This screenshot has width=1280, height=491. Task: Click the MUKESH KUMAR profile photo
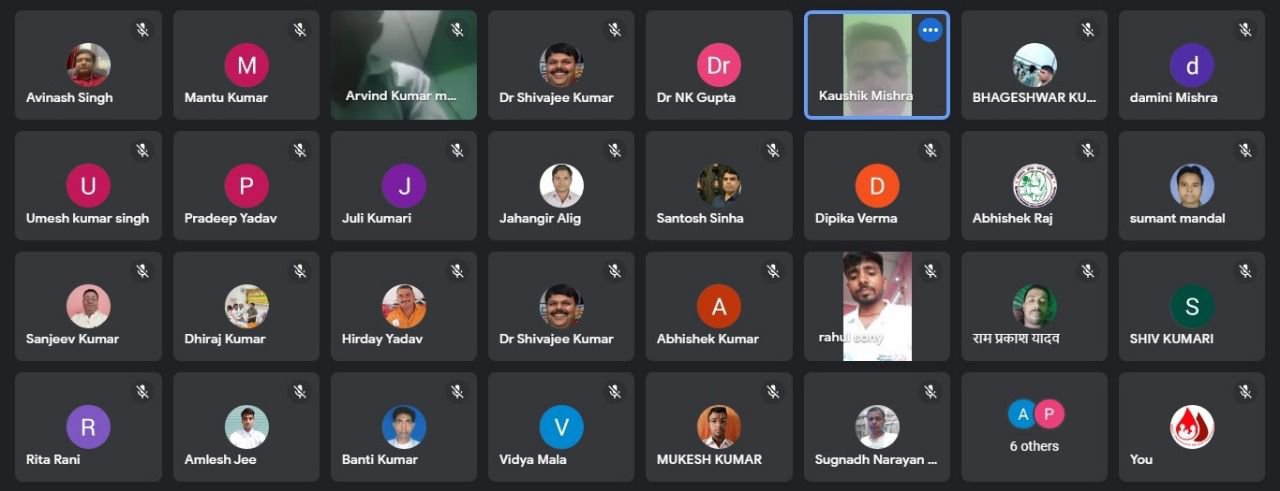(x=719, y=427)
